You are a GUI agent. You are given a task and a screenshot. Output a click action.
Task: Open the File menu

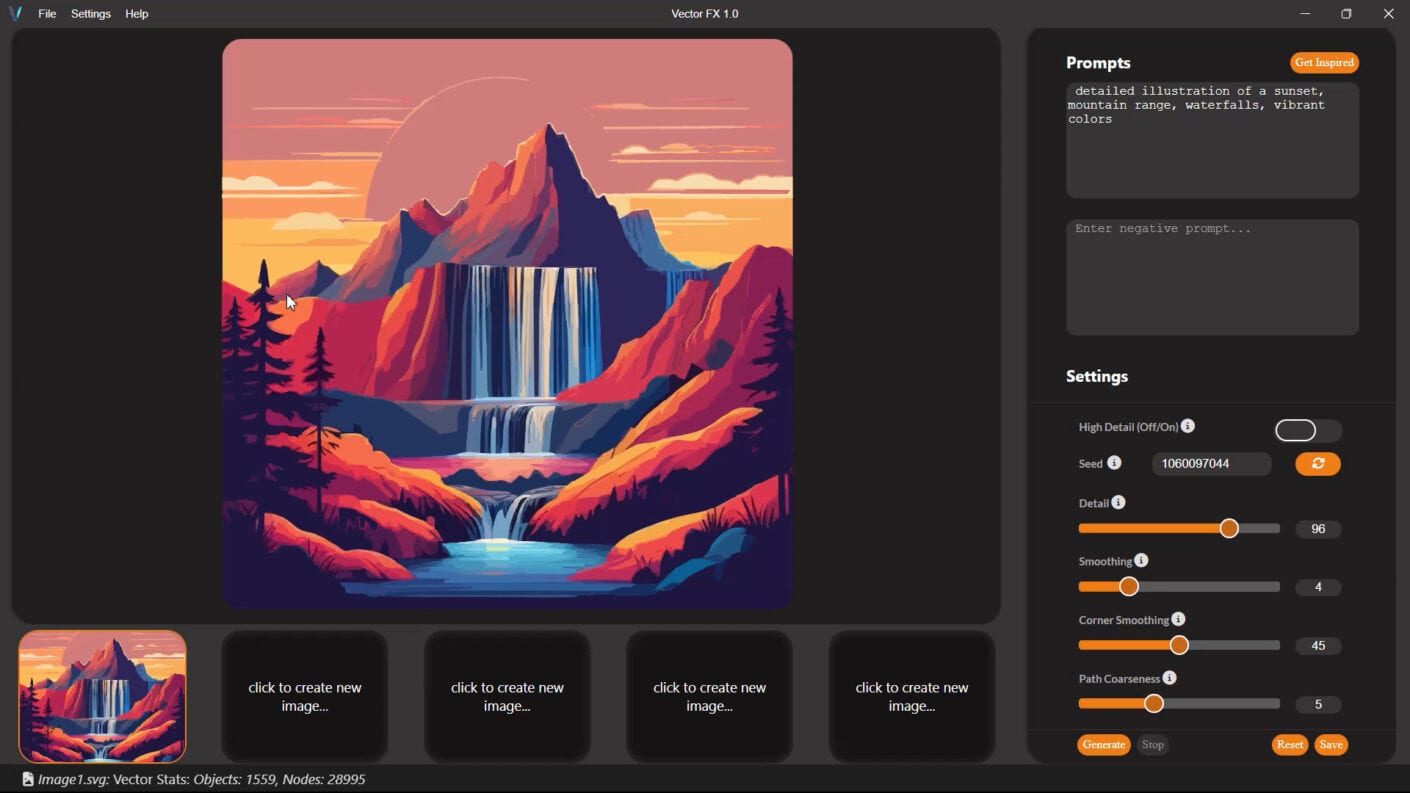(x=46, y=13)
